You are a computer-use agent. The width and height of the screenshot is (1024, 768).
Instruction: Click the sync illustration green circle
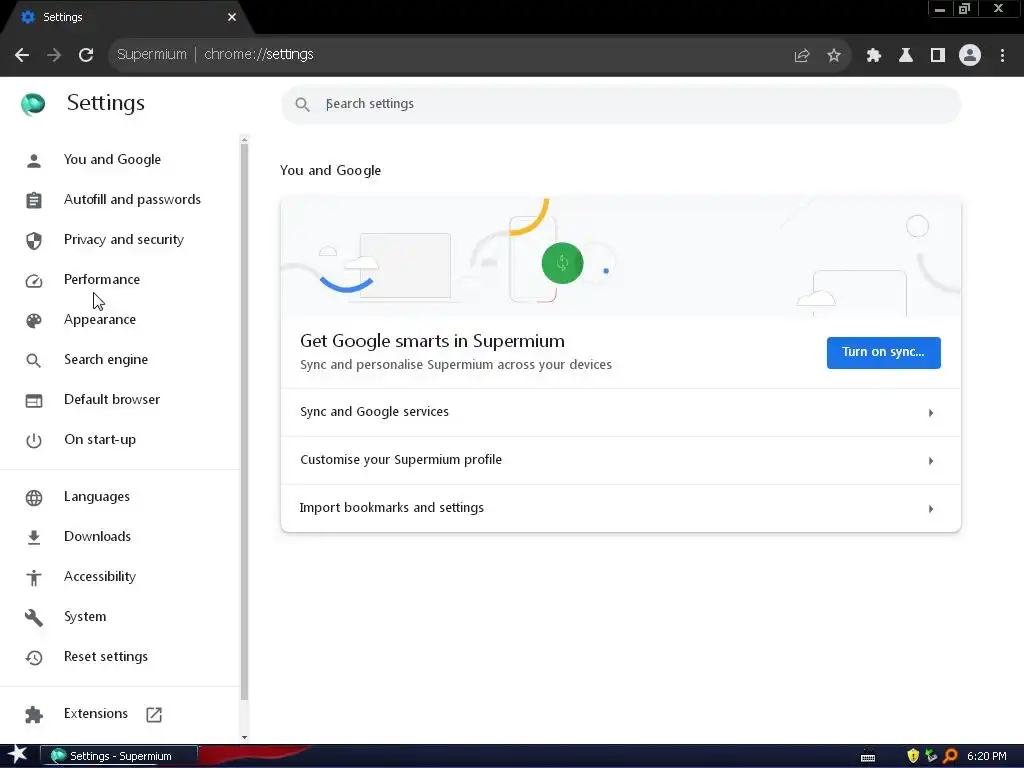[562, 263]
